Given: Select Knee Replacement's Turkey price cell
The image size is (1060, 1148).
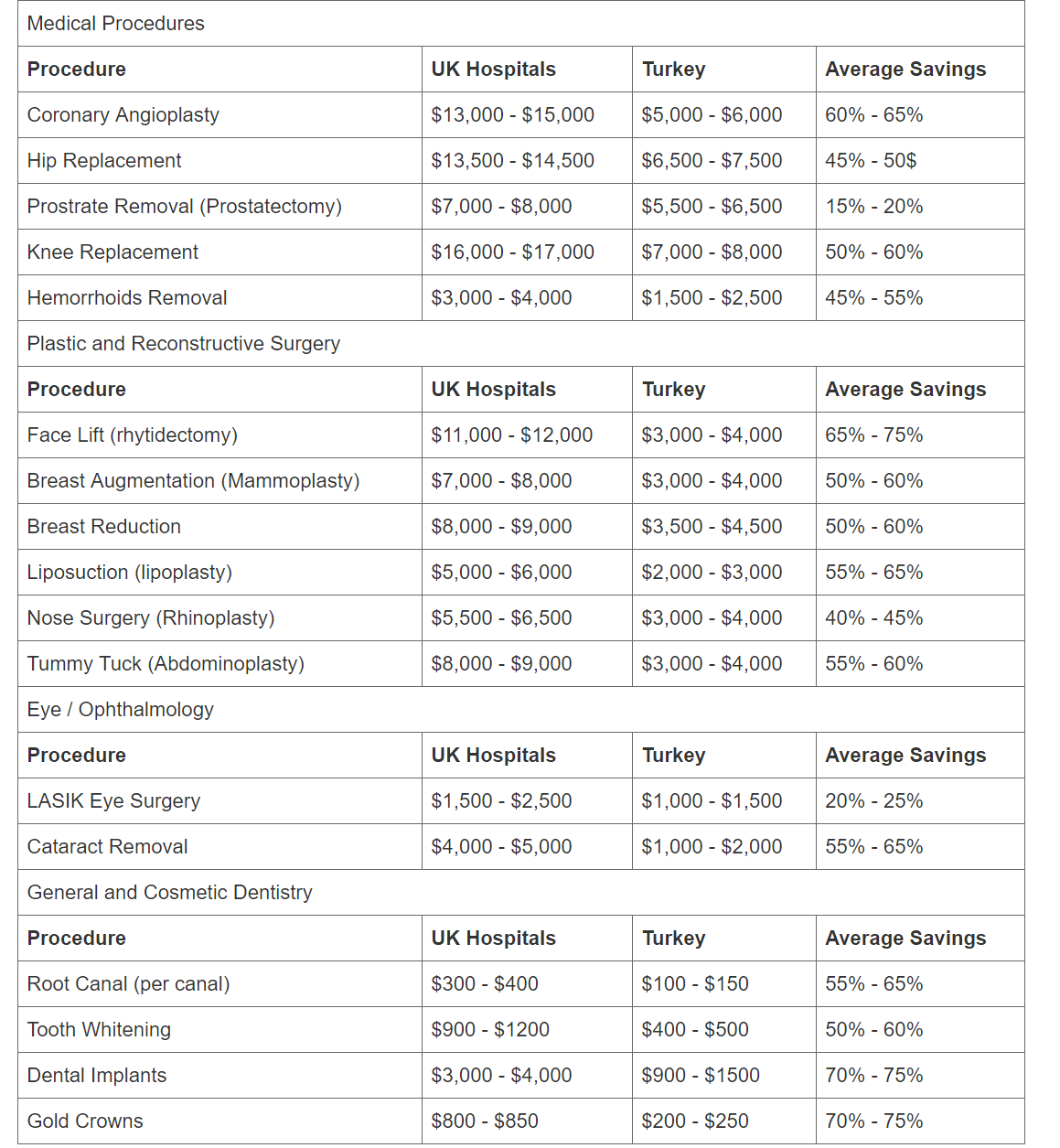Looking at the screenshot, I should (x=712, y=252).
